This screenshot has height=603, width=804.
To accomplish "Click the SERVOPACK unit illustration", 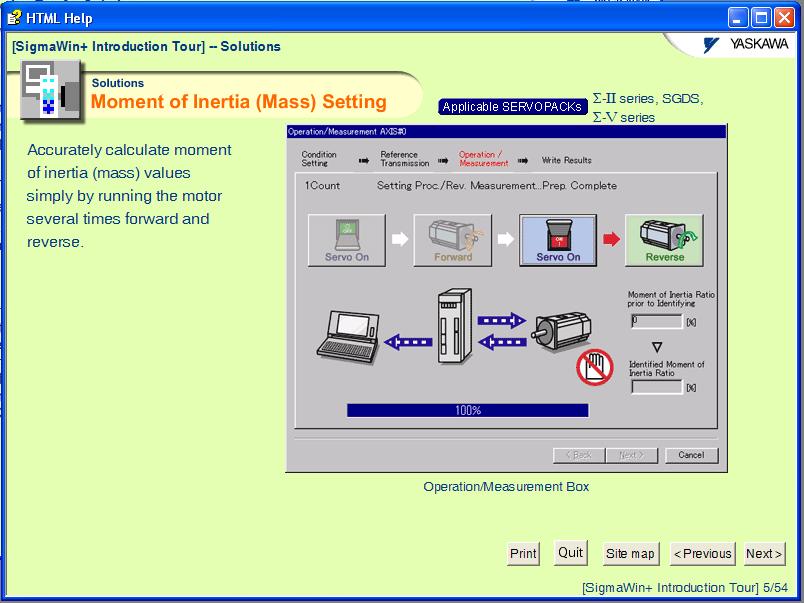I will coord(454,326).
